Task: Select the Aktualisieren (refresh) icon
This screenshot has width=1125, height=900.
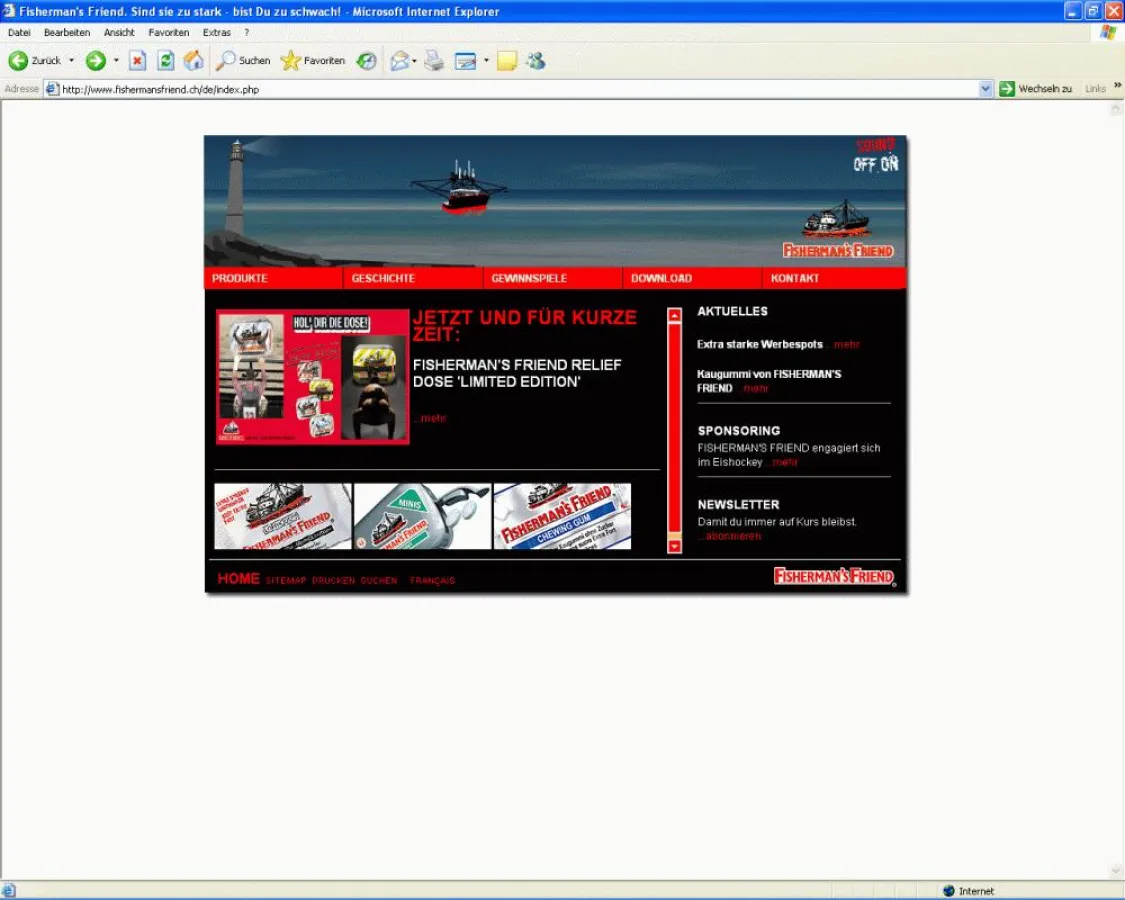Action: tap(164, 60)
